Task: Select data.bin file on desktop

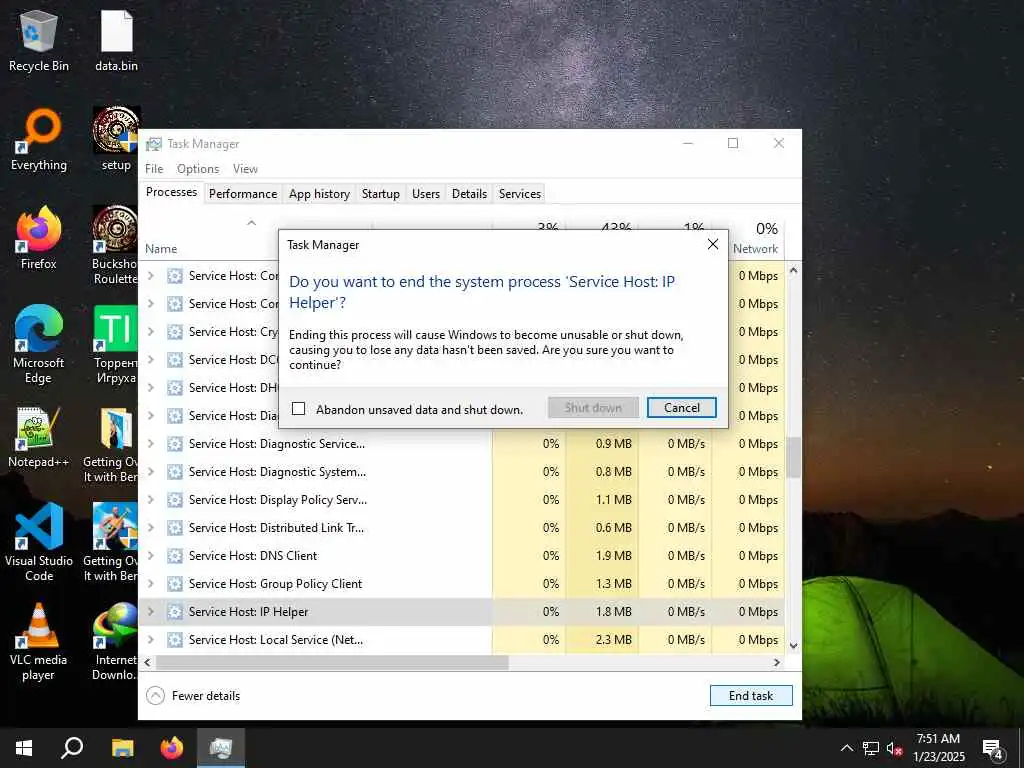Action: [116, 42]
